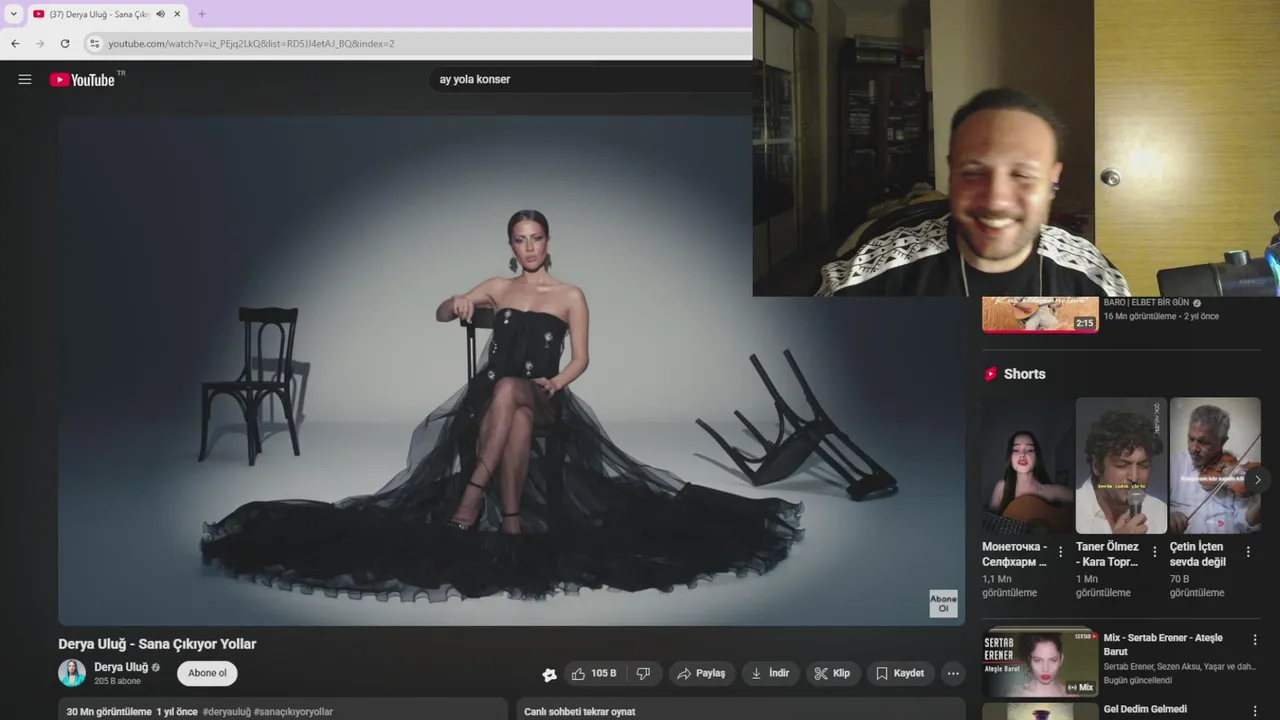1280x720 pixels.
Task: Click the video player showing Derya Uluğ
Action: click(511, 370)
